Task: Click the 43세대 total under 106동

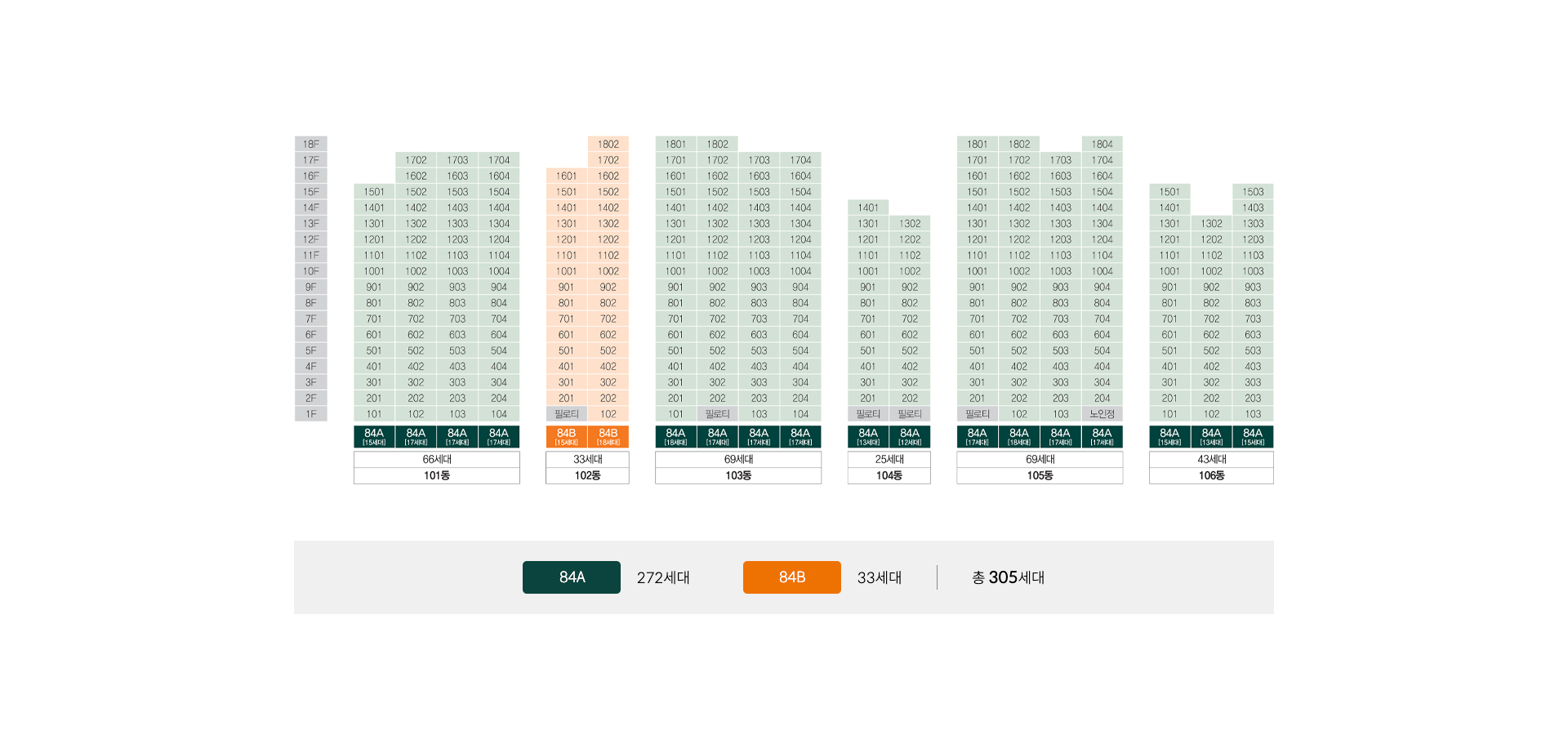Action: click(x=1210, y=459)
